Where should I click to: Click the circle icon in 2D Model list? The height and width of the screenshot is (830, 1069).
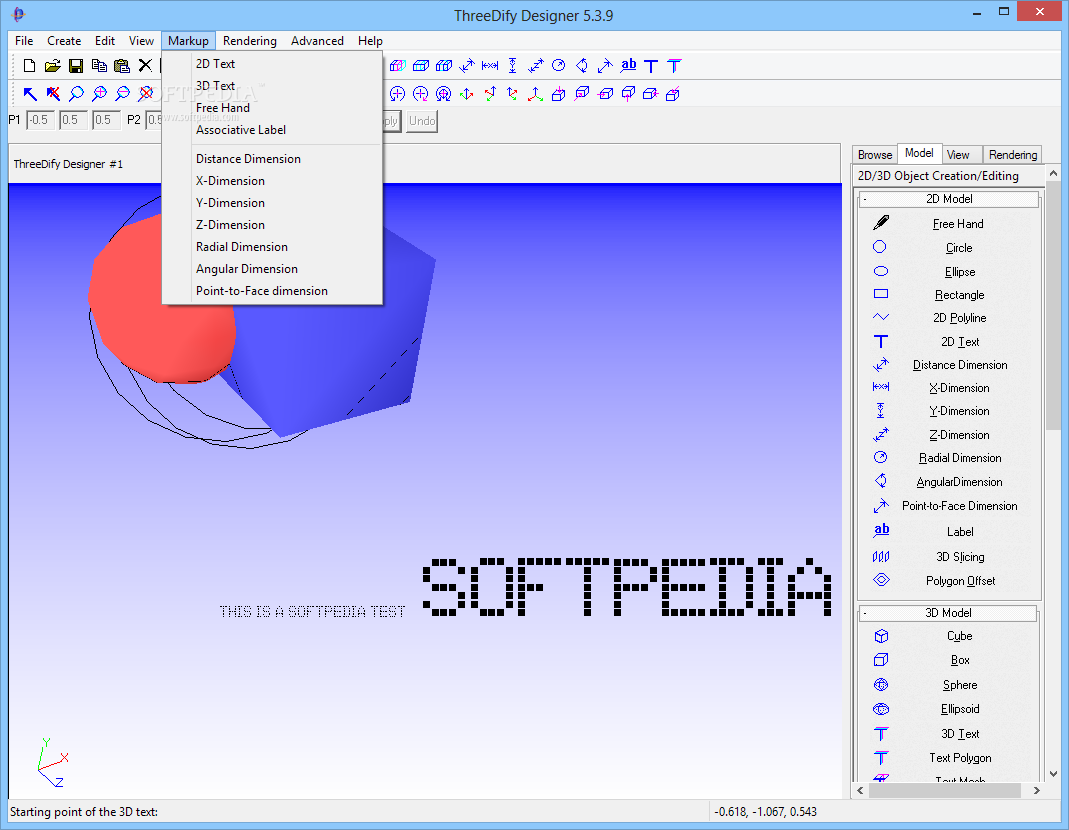point(879,247)
